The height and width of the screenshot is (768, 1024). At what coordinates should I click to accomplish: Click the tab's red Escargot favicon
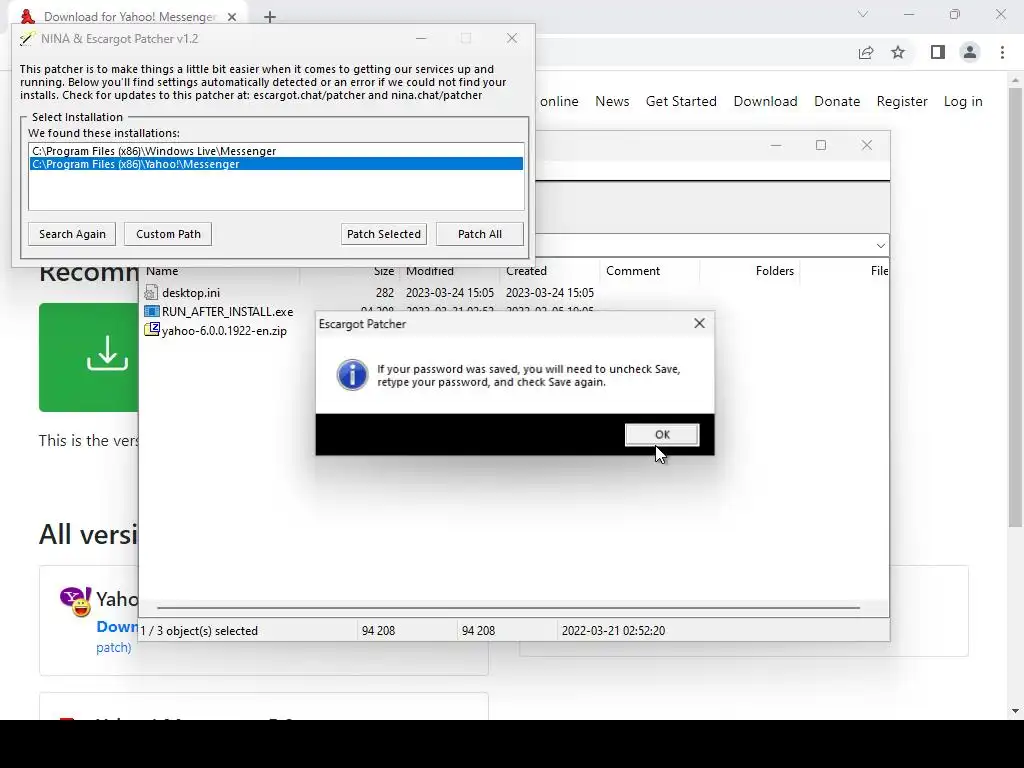pos(27,17)
